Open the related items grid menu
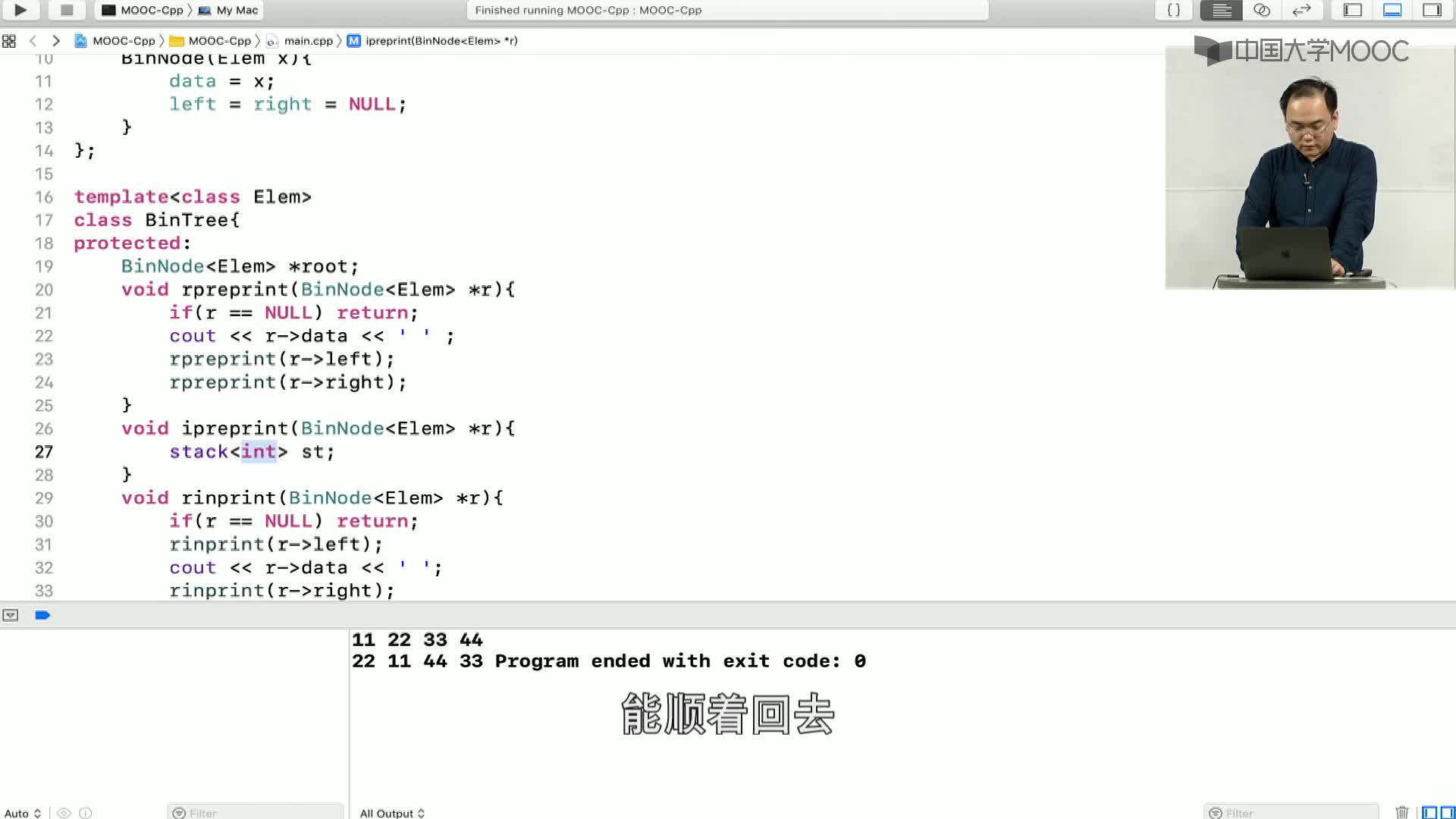This screenshot has width=1456, height=819. coord(9,41)
